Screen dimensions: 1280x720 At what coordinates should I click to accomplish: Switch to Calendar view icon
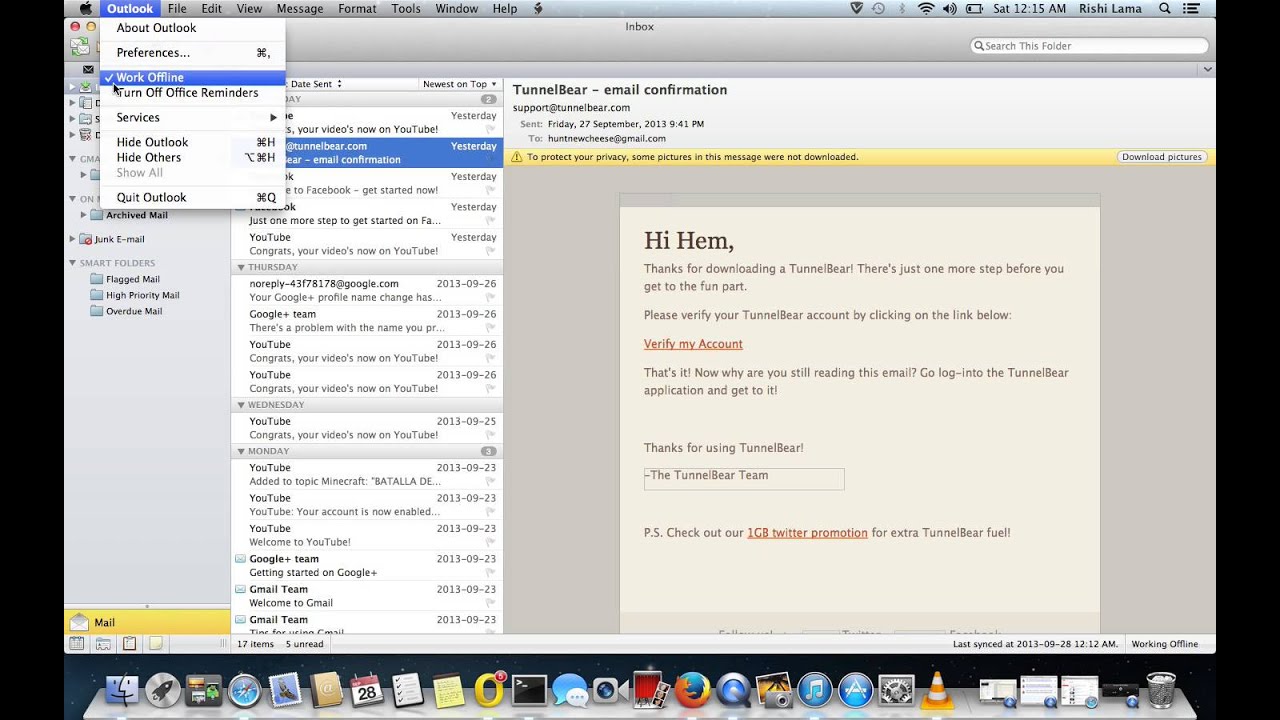(x=76, y=644)
